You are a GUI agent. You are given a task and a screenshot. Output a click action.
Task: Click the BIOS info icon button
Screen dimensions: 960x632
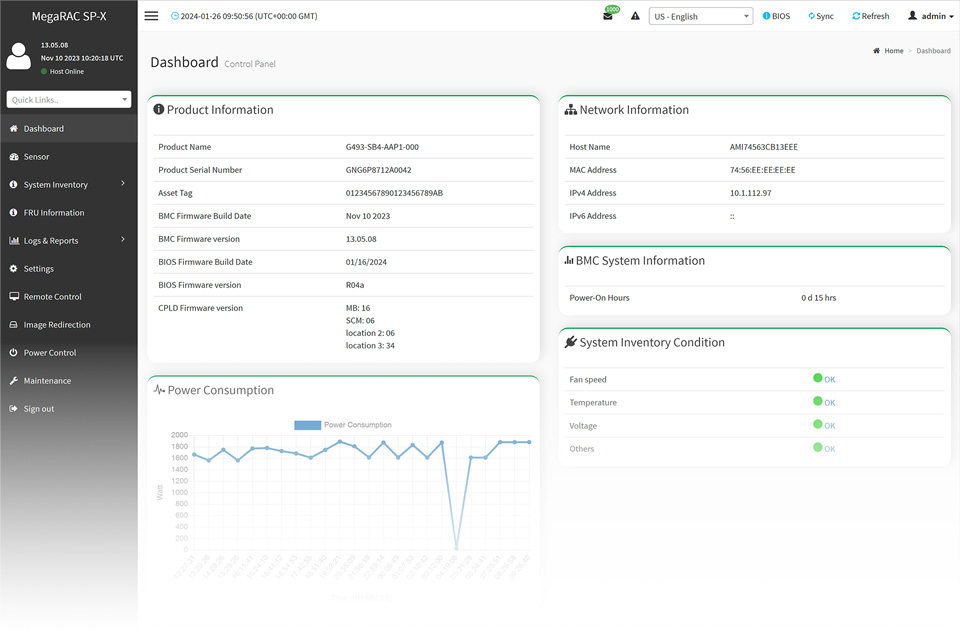776,16
